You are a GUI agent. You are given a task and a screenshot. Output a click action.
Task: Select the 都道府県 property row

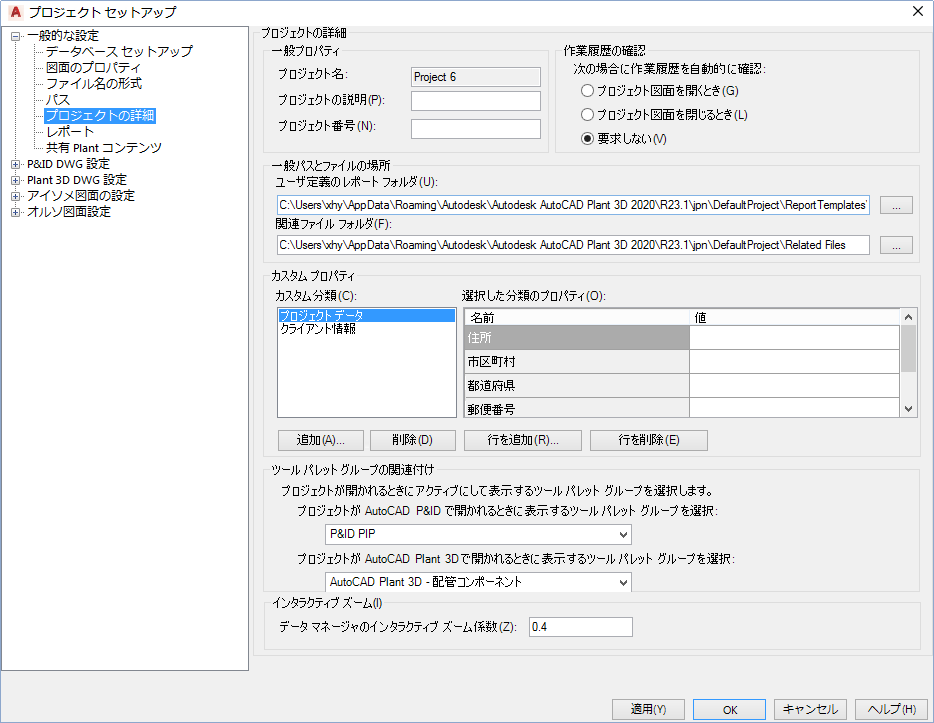point(577,385)
